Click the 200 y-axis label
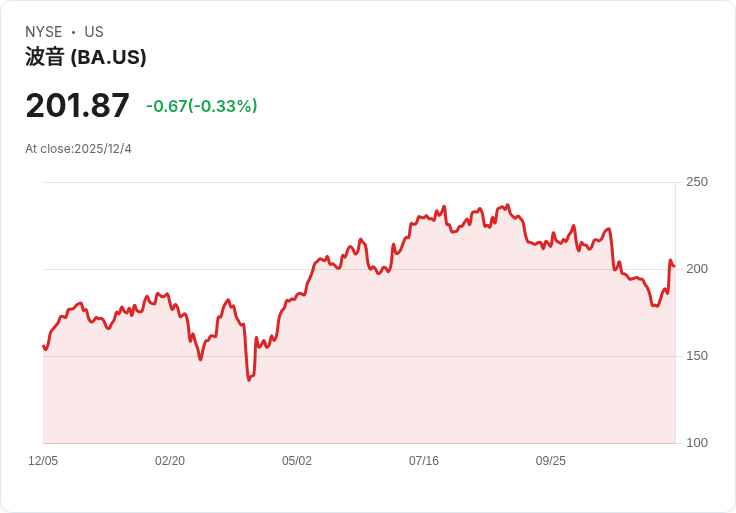The width and height of the screenshot is (736, 513). tap(697, 269)
